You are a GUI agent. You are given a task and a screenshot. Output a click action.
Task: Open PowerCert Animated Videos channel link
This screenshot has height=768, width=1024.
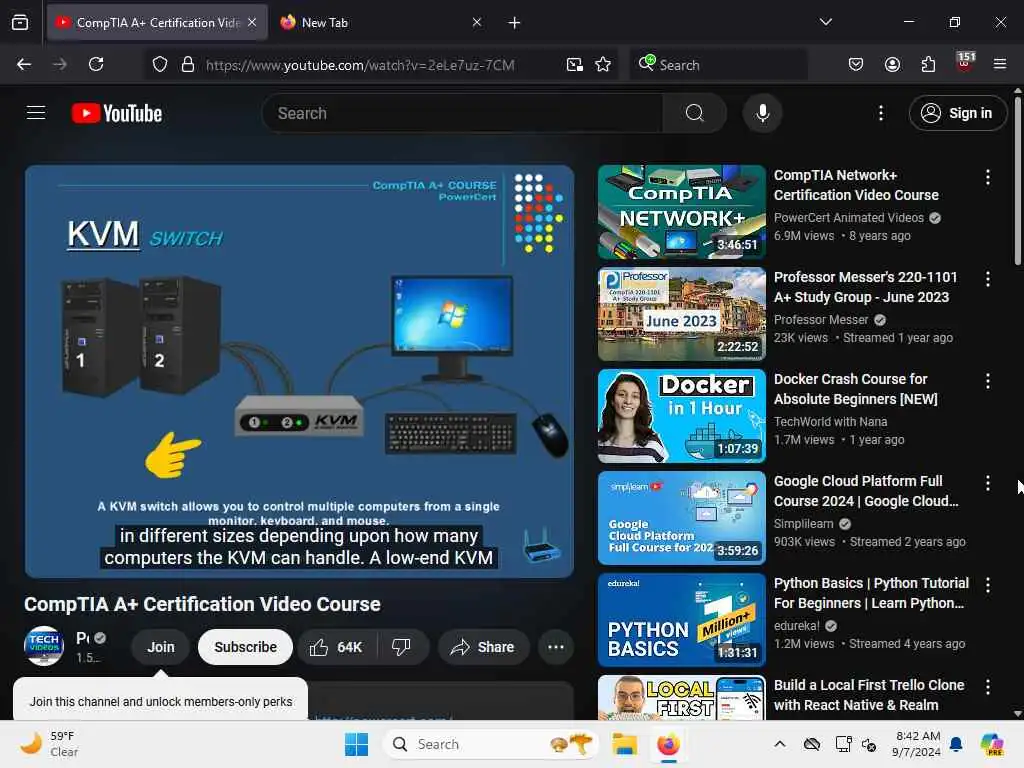pyautogui.click(x=849, y=217)
